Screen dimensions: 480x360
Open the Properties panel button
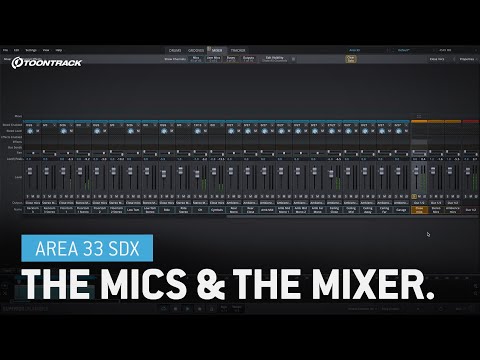coord(467,59)
